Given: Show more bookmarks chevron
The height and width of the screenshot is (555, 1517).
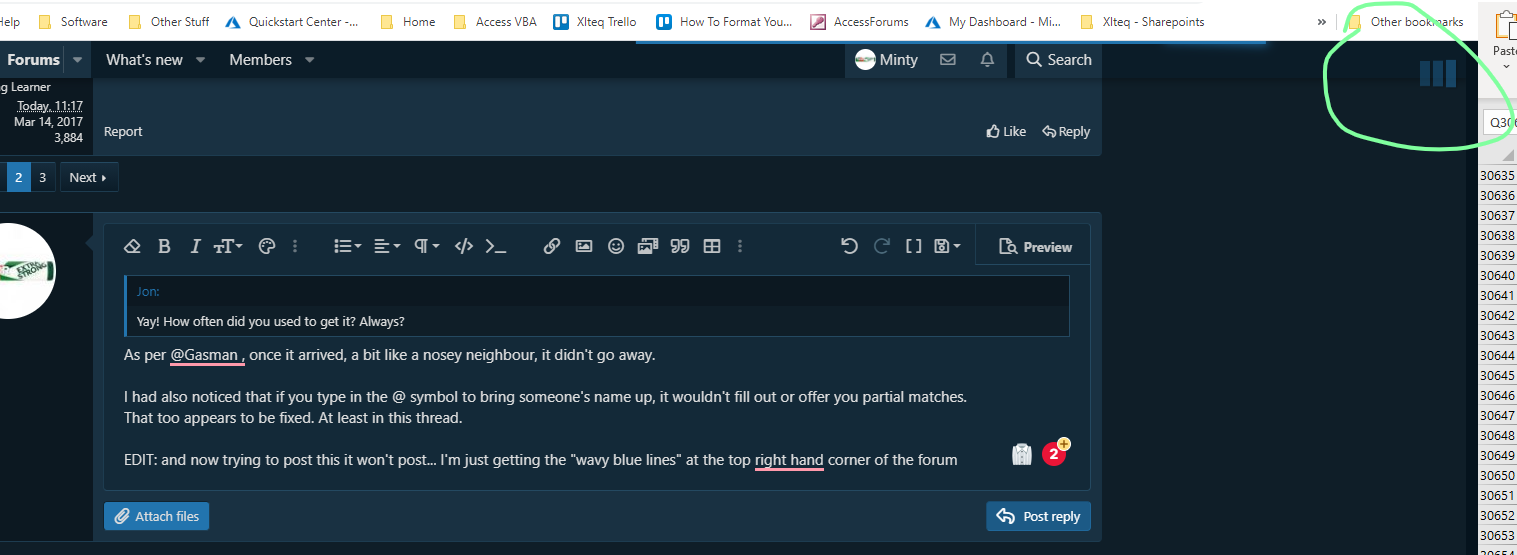Looking at the screenshot, I should tap(1322, 21).
